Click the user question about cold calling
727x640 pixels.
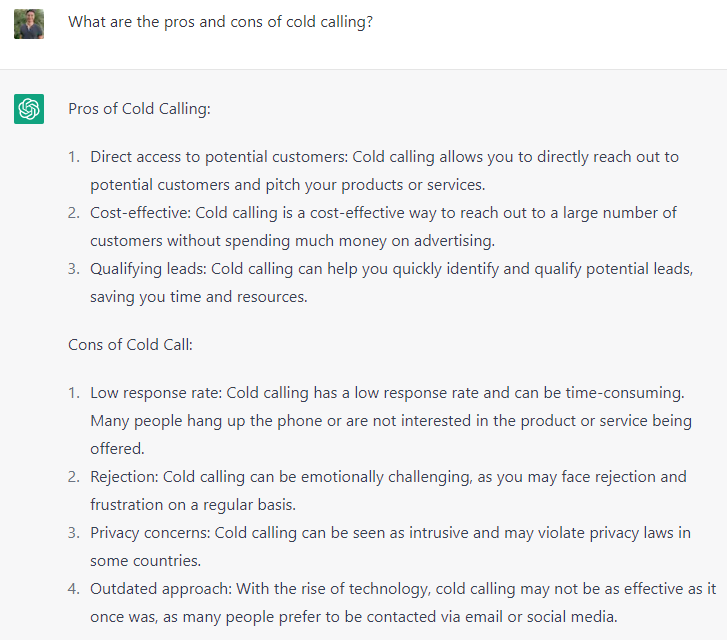click(220, 22)
